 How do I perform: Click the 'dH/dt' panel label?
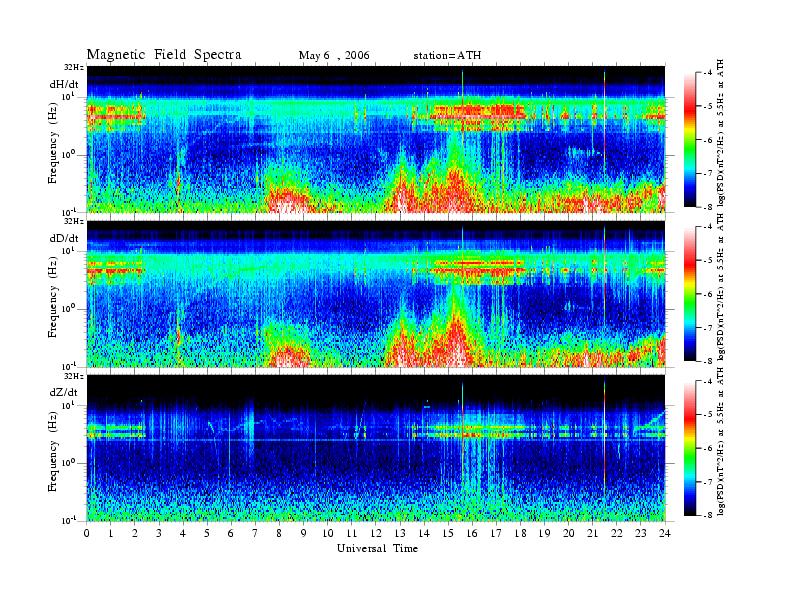coord(64,84)
